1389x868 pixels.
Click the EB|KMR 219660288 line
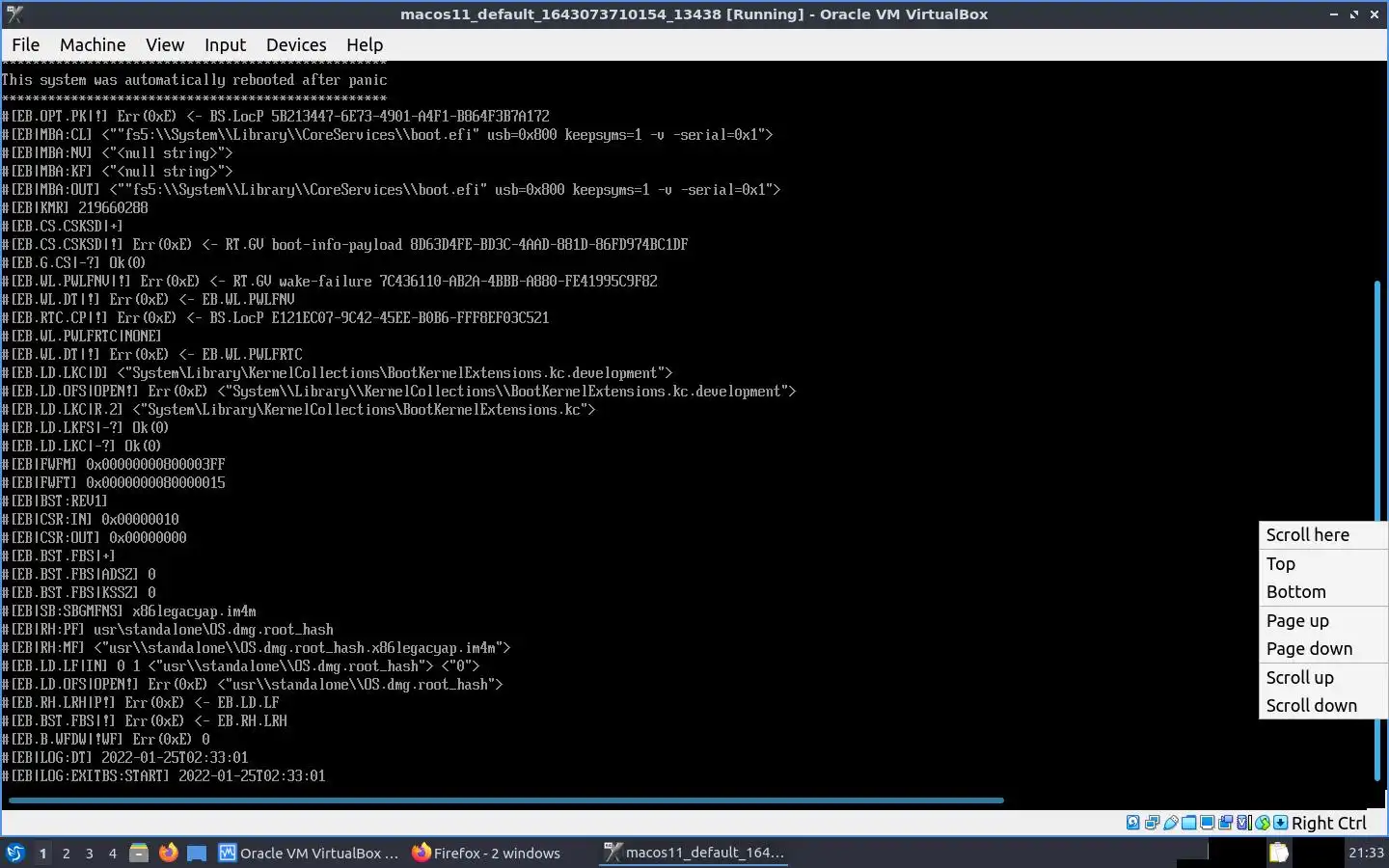pyautogui.click(x=75, y=208)
